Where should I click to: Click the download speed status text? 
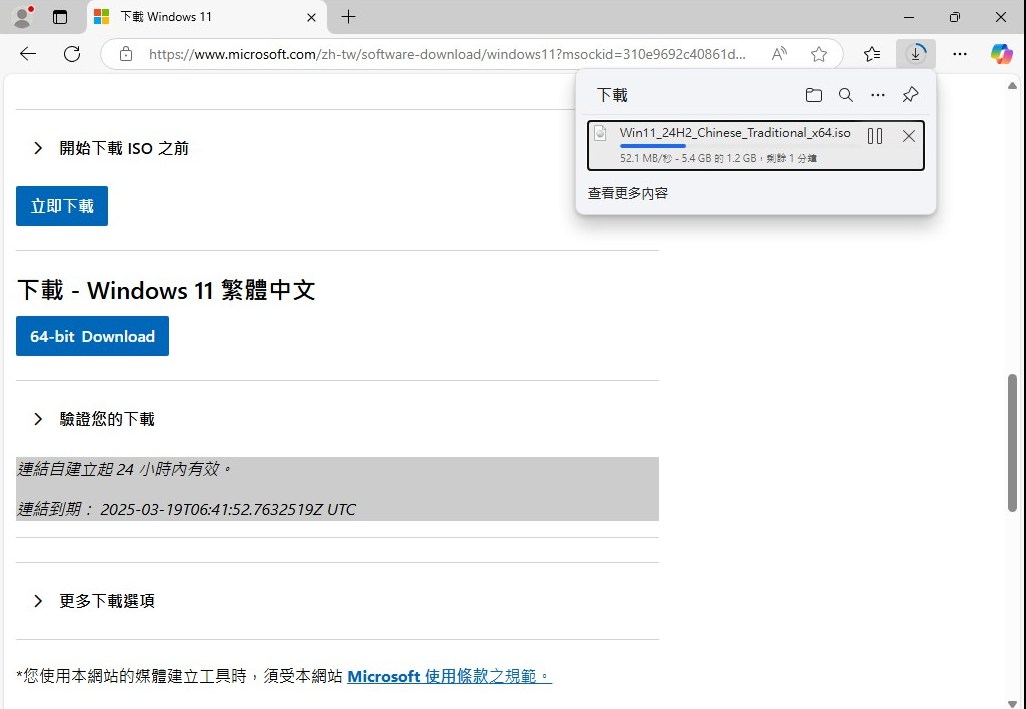pyautogui.click(x=718, y=158)
